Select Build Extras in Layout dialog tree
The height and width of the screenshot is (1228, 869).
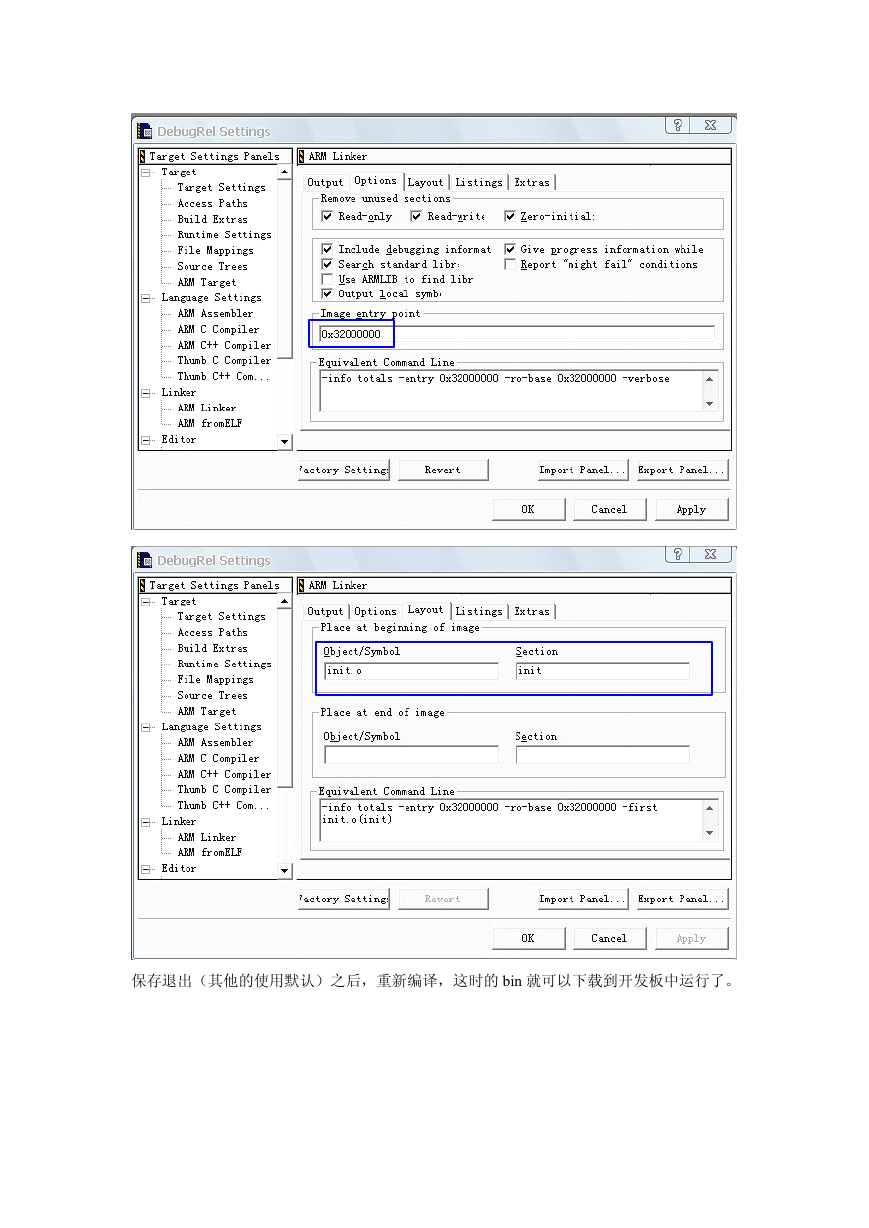[213, 648]
